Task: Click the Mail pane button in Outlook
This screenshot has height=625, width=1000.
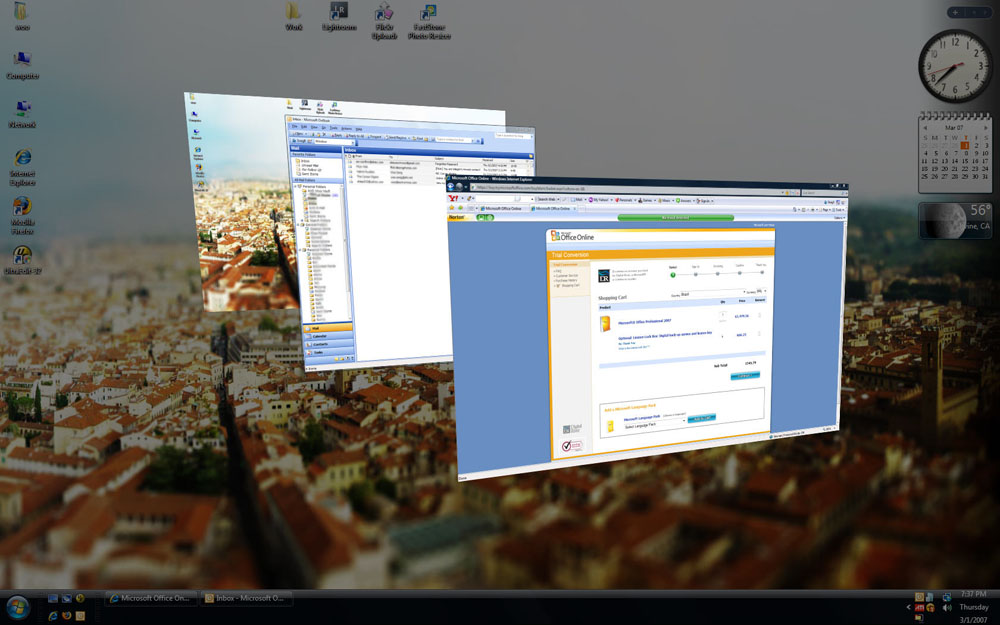Action: [x=328, y=328]
